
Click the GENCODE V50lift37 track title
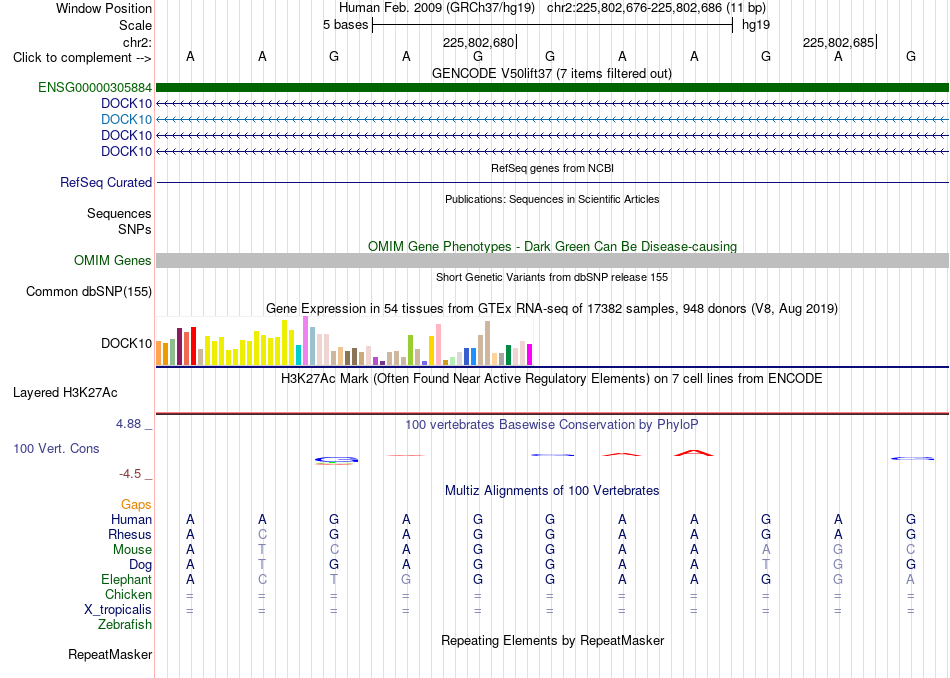pos(552,73)
